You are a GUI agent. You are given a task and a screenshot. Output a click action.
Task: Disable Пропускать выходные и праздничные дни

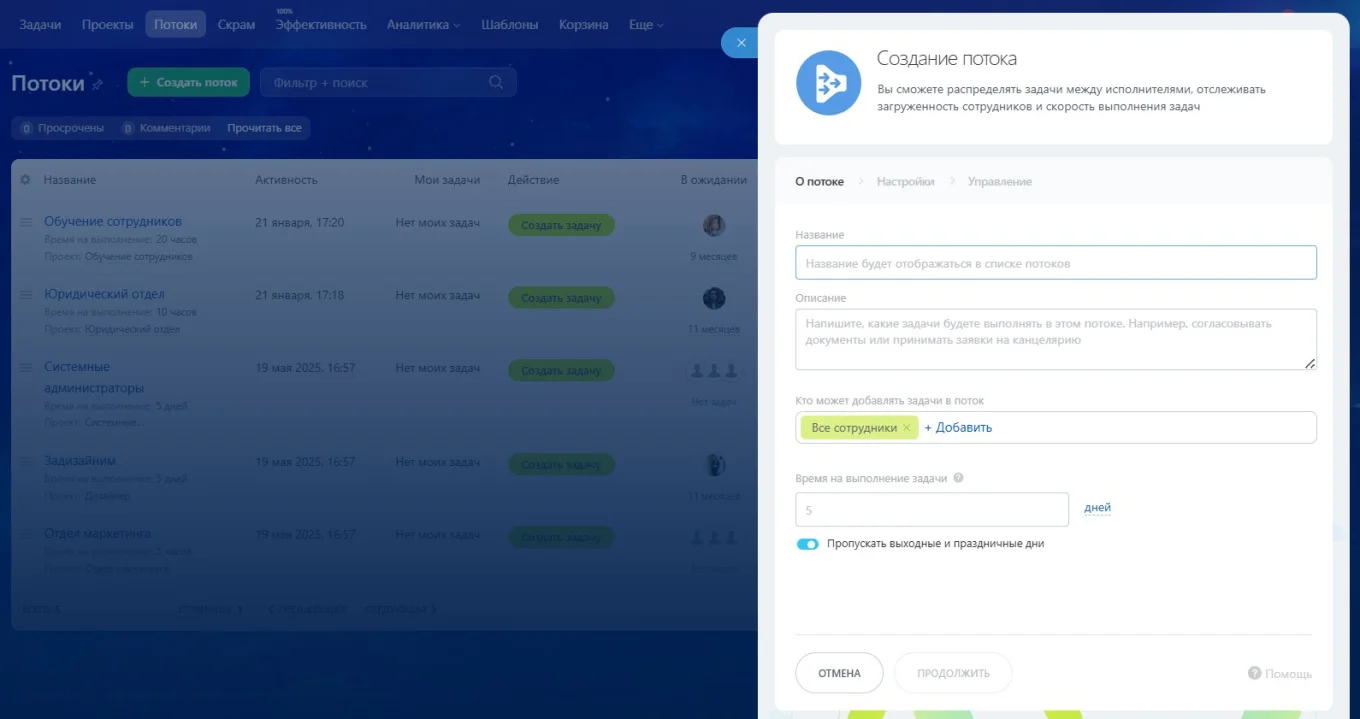coord(808,543)
